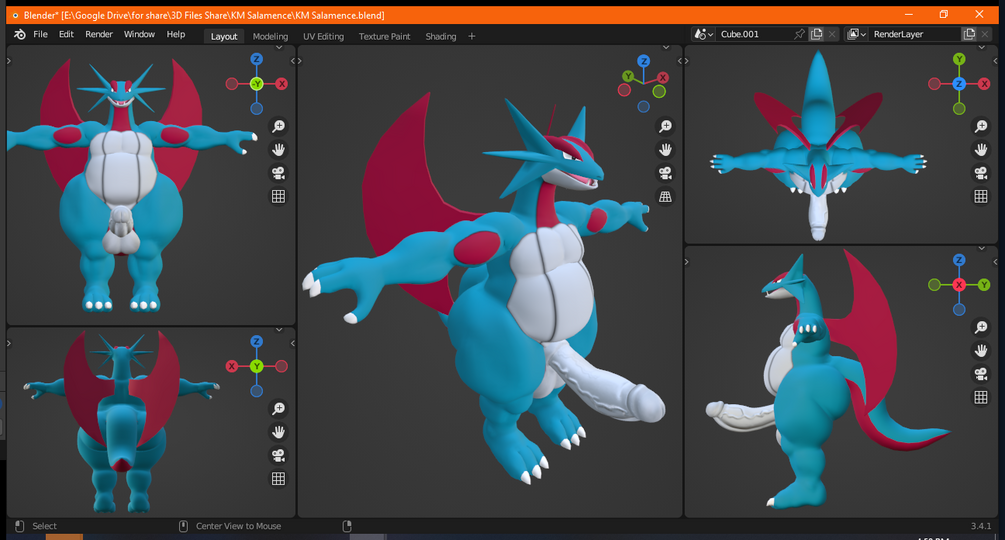The width and height of the screenshot is (1005, 540).
Task: Click the new scene icon beside Cube.001
Action: pos(816,34)
